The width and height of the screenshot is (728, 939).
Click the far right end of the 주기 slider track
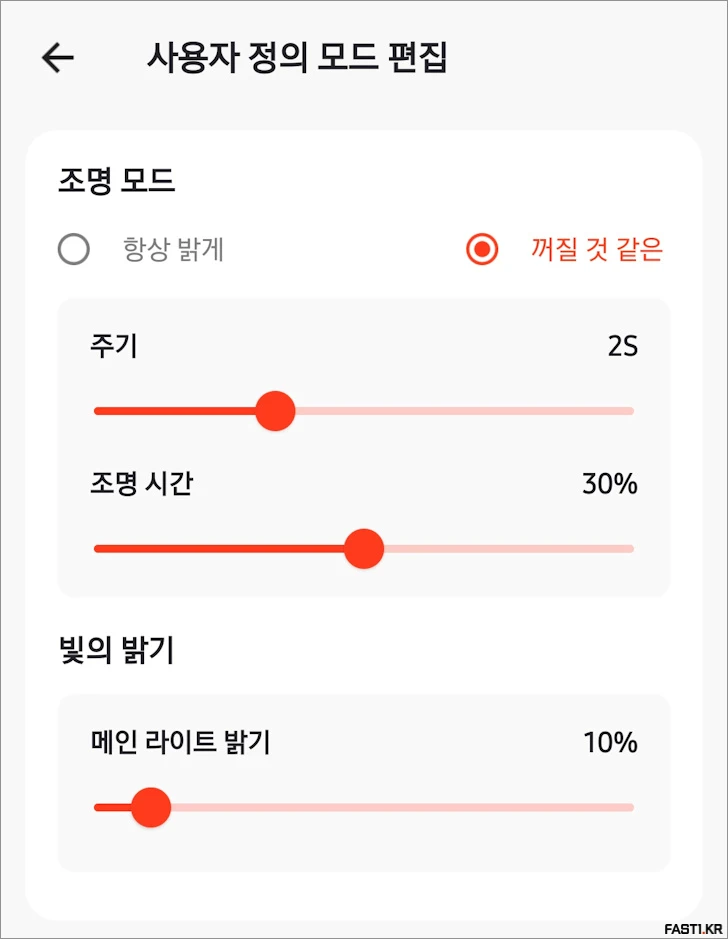tap(629, 411)
